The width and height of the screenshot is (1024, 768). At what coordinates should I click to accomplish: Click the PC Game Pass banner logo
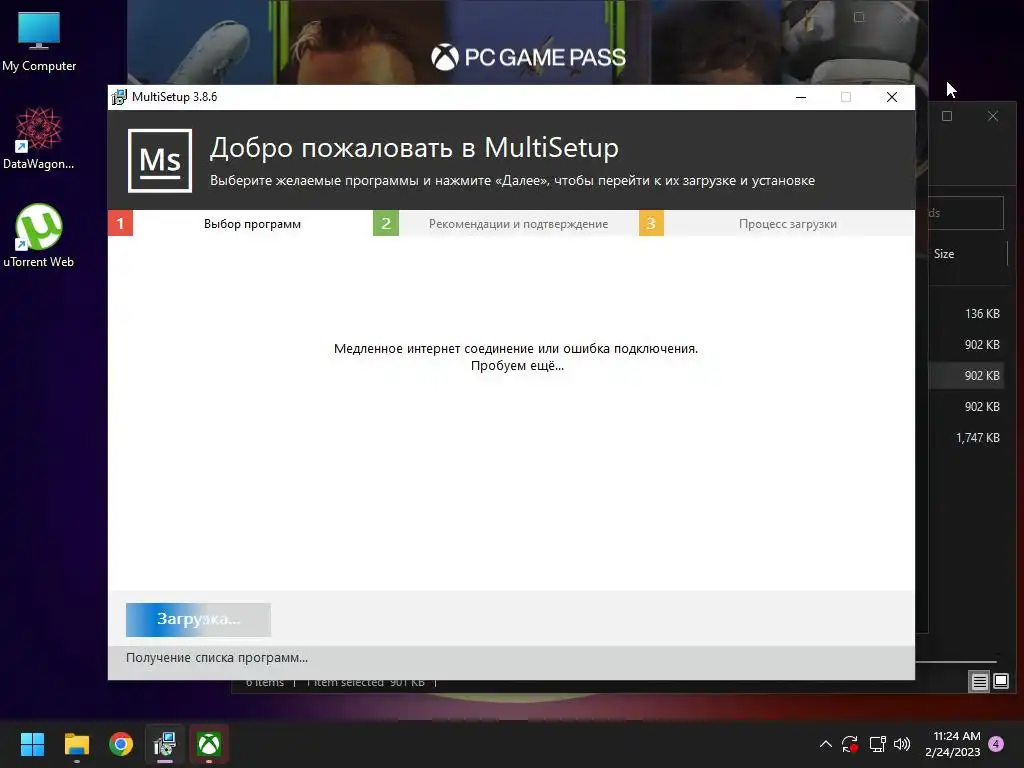(528, 57)
